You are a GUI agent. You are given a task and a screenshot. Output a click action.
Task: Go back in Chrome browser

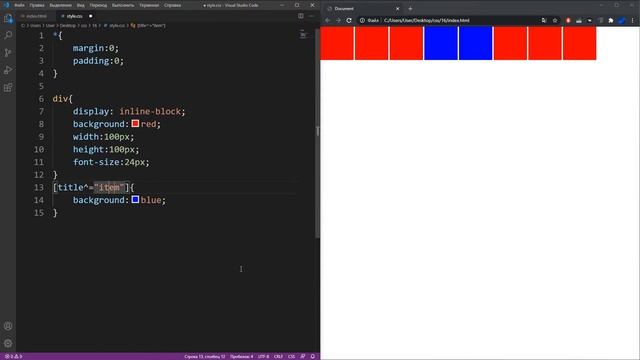pyautogui.click(x=327, y=20)
